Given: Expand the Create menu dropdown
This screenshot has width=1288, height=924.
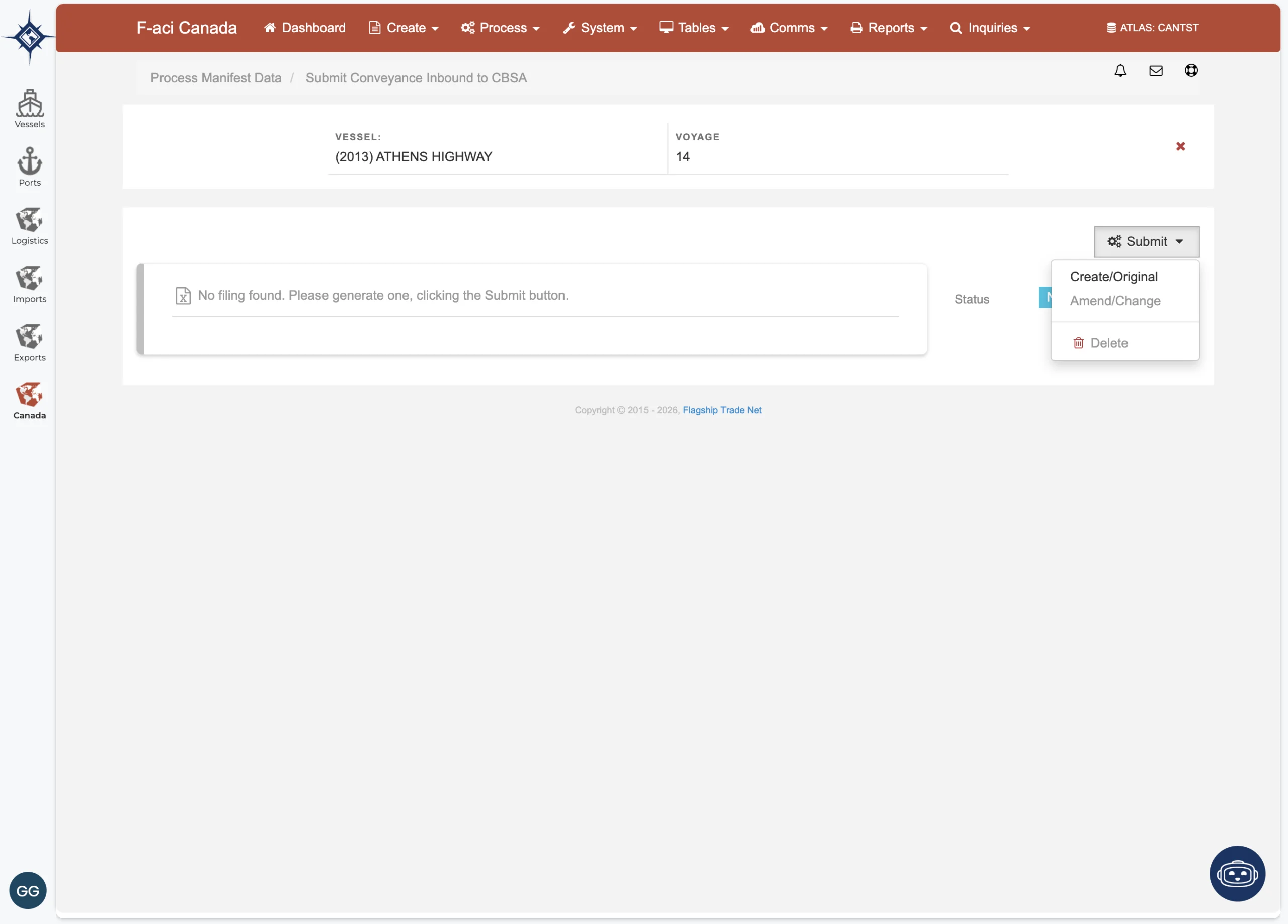Looking at the screenshot, I should pos(404,28).
